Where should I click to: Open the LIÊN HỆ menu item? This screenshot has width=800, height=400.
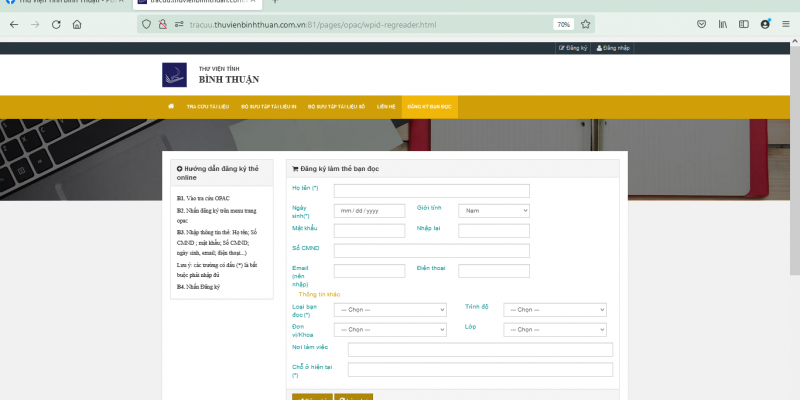[386, 107]
